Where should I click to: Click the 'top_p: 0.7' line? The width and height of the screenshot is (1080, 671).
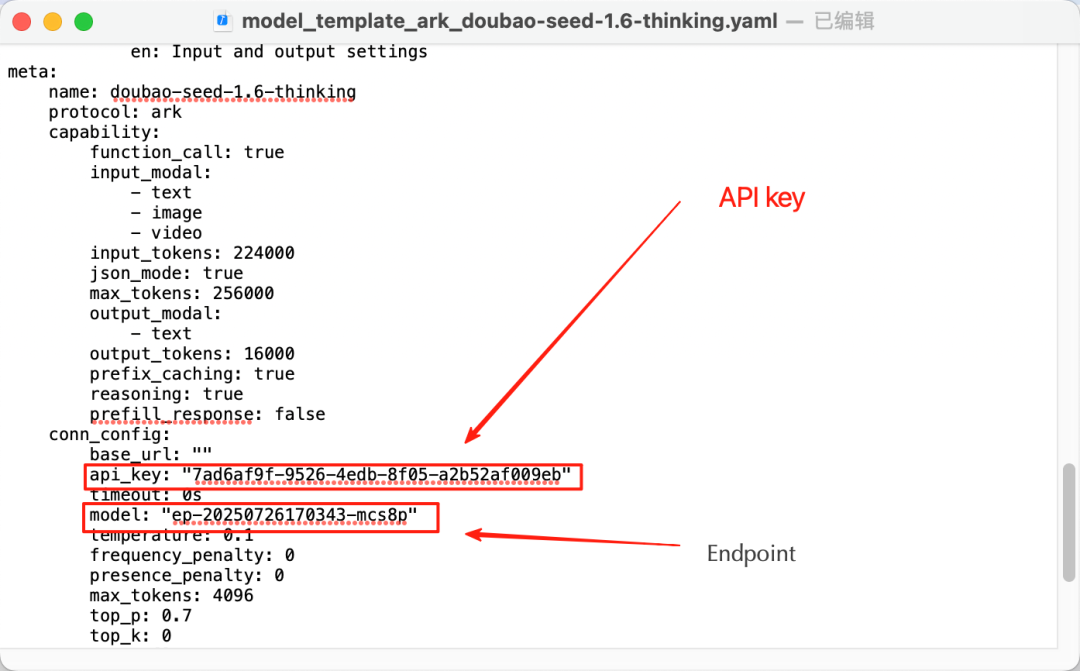(x=141, y=615)
